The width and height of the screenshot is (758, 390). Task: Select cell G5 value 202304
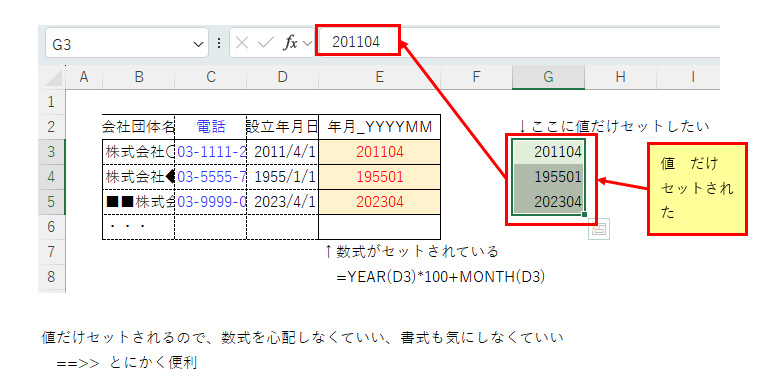click(x=548, y=202)
